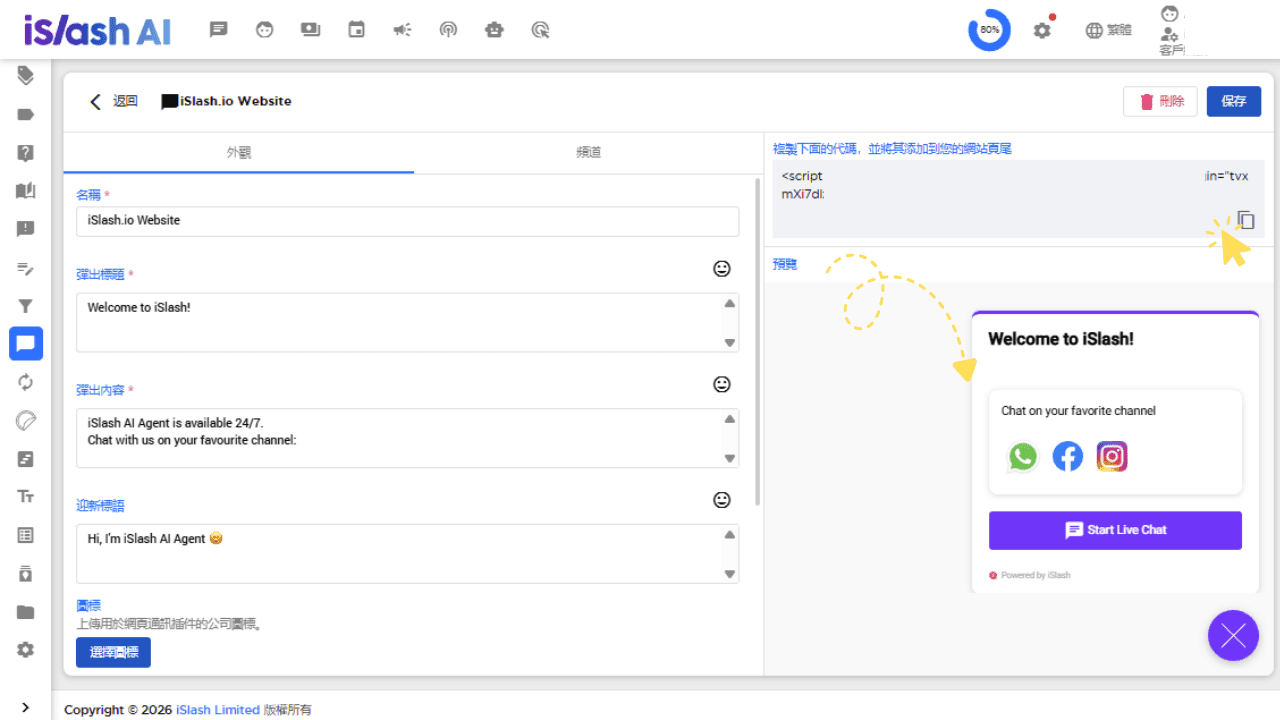Screen dimensions: 1280x720
Task: Open the 繁體 language selector
Action: pyautogui.click(x=1109, y=30)
